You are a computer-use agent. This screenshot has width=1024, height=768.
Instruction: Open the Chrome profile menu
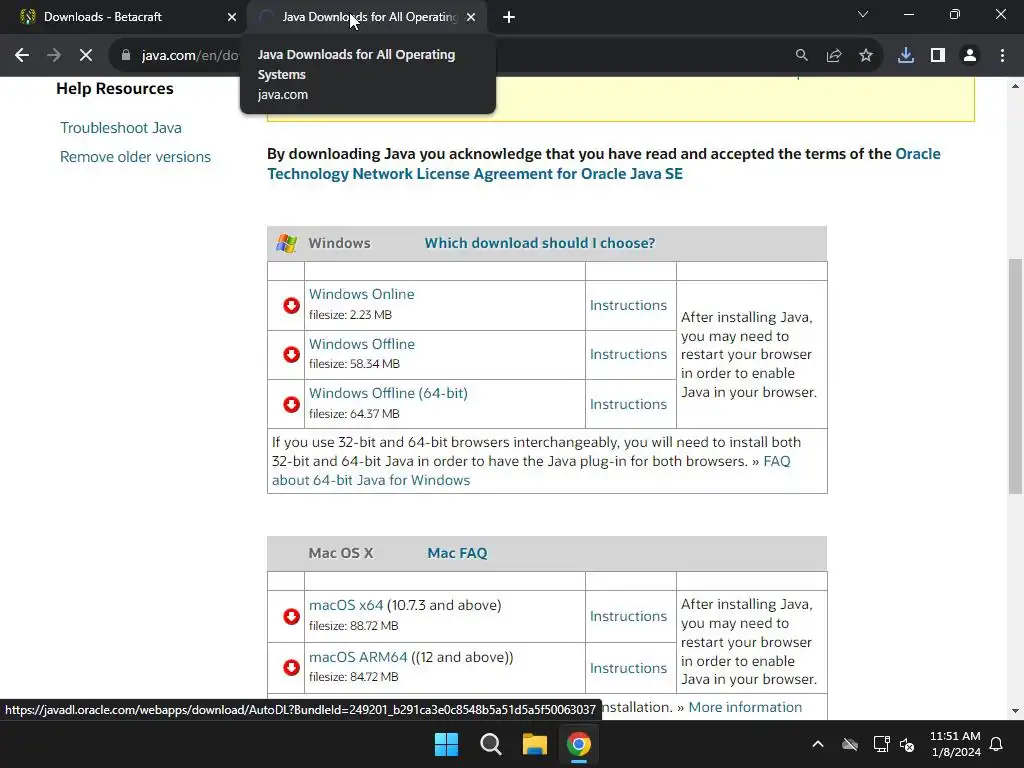970,56
